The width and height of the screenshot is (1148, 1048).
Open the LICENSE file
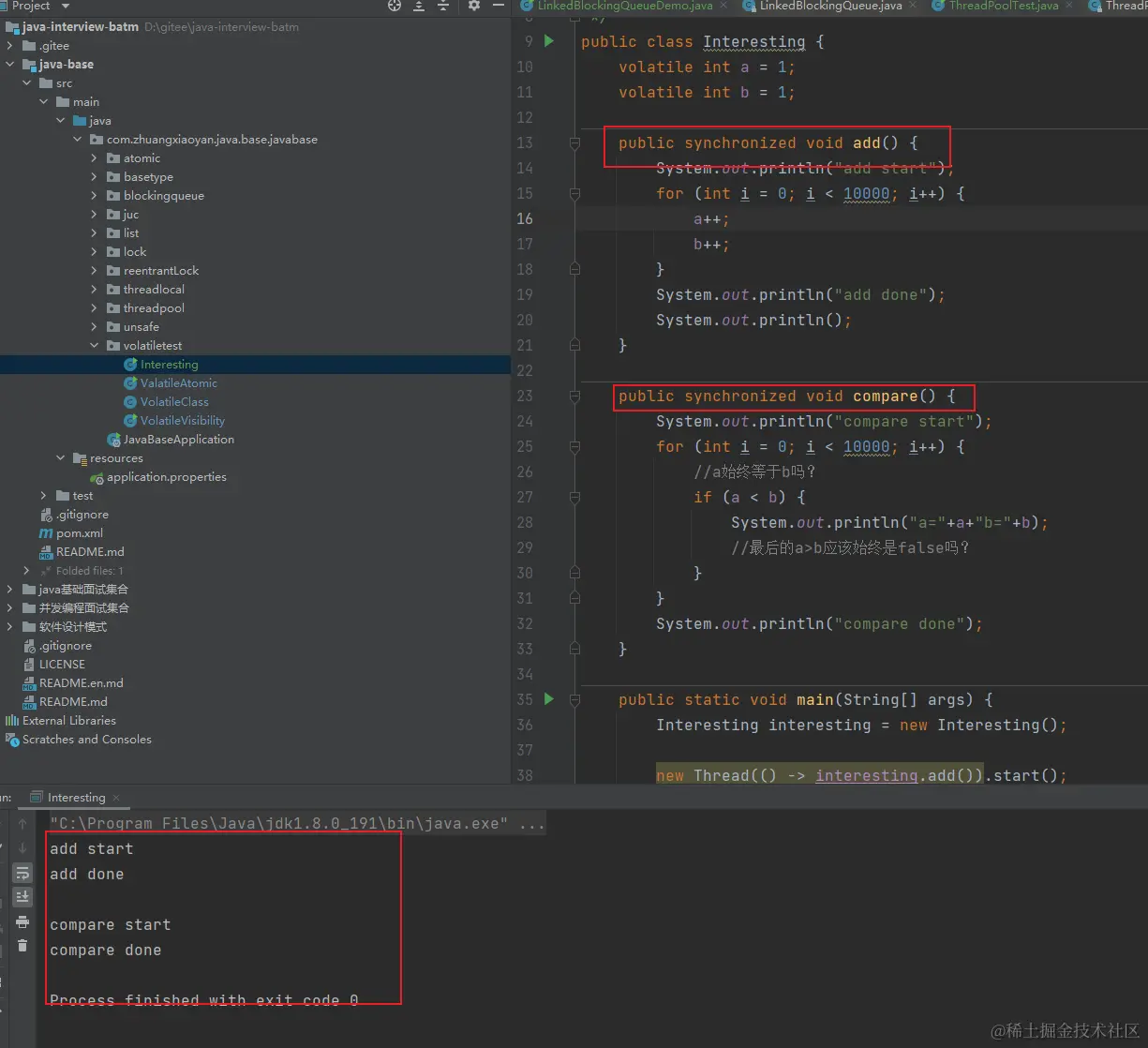(62, 665)
